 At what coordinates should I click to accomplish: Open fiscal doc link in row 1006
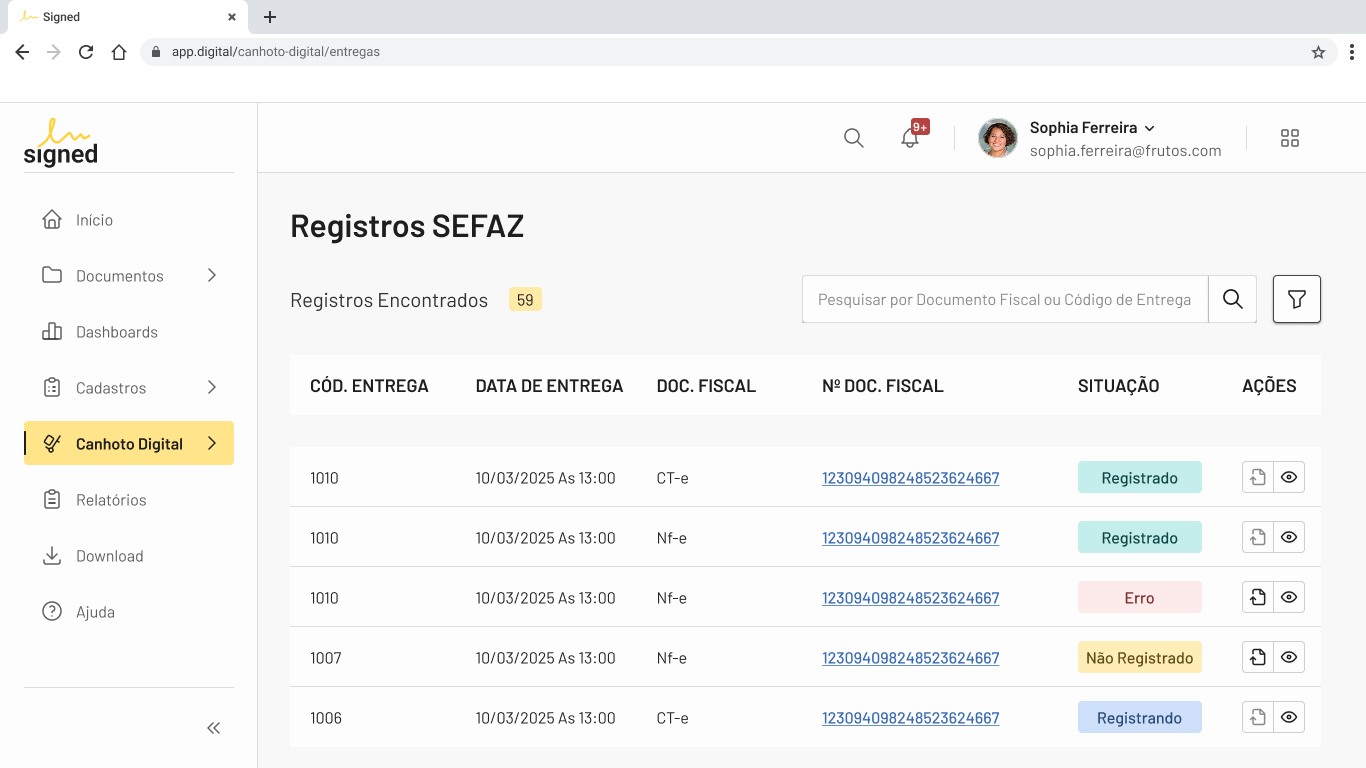point(911,718)
